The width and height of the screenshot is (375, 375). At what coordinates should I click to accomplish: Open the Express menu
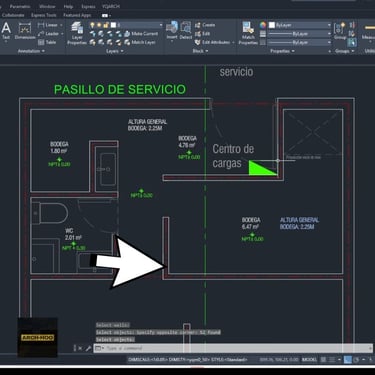(88, 6)
